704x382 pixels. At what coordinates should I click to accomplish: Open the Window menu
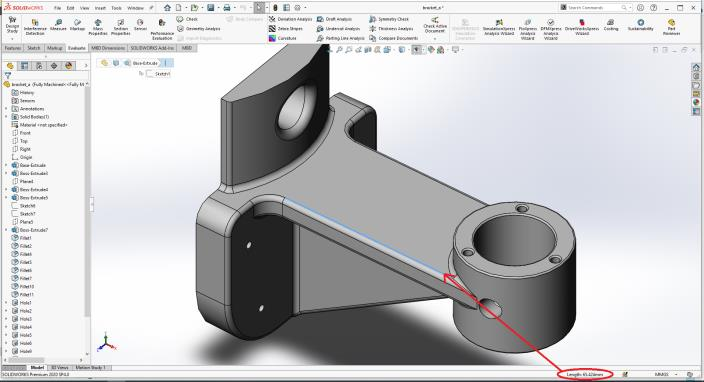click(x=135, y=8)
